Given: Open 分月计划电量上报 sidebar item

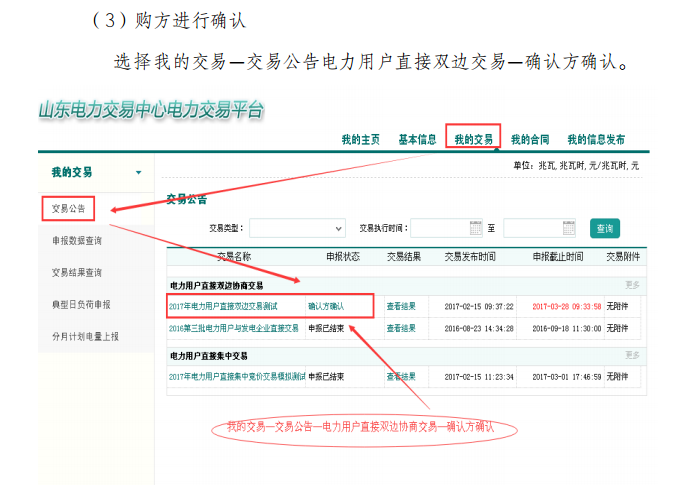Looking at the screenshot, I should [x=84, y=336].
